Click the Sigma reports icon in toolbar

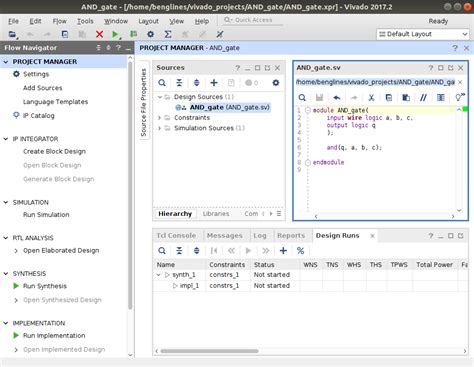coord(168,34)
